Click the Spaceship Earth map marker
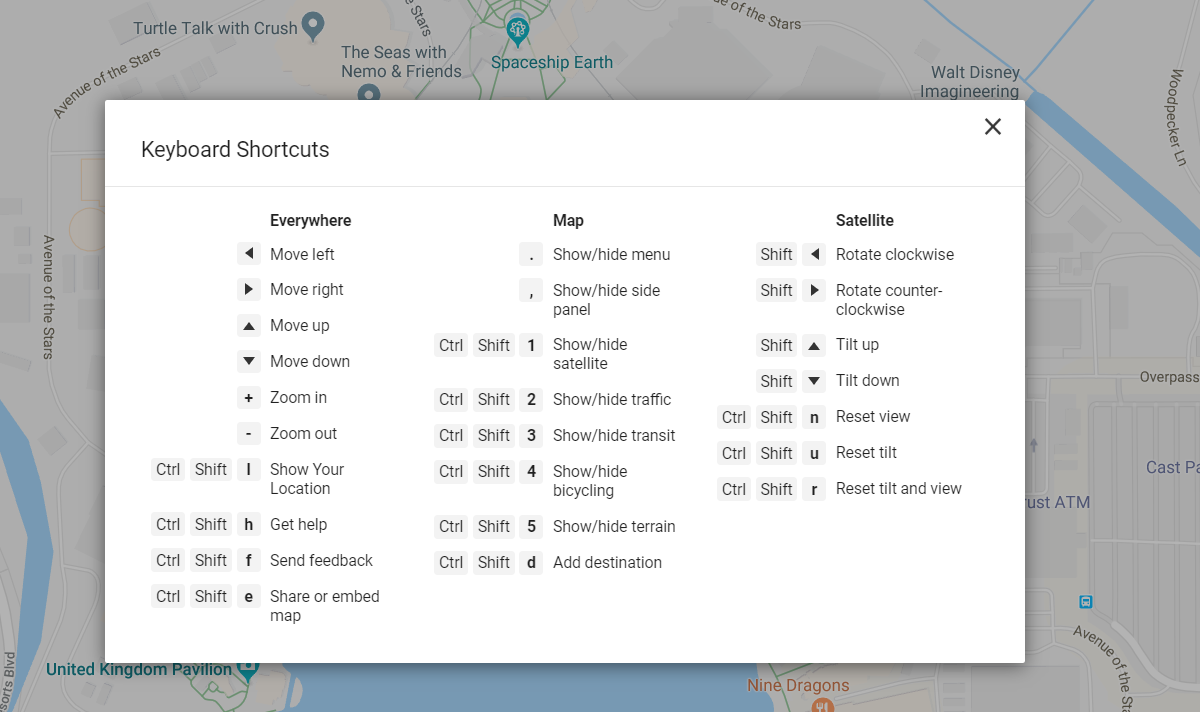 [517, 31]
